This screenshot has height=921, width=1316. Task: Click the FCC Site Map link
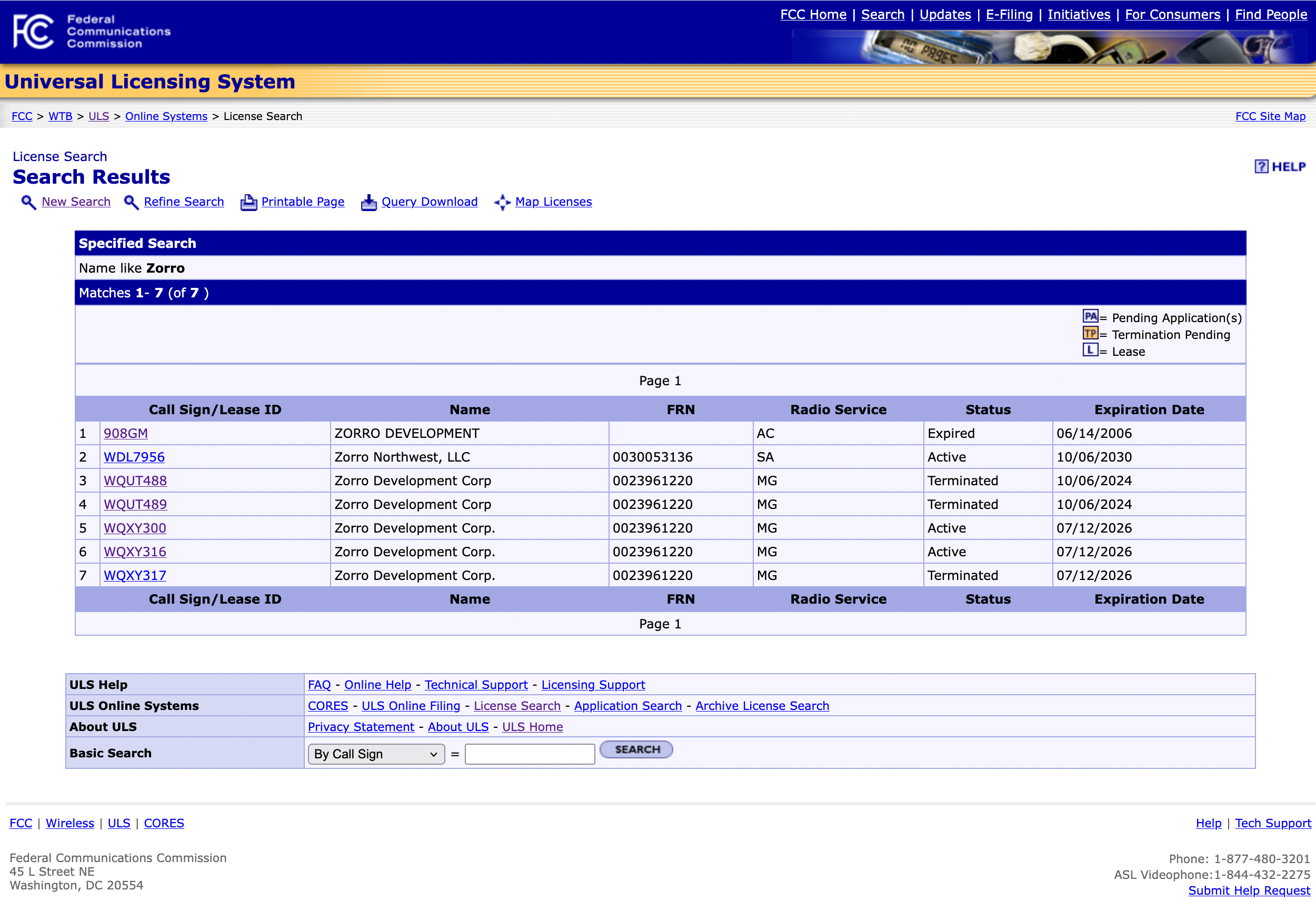(1270, 116)
